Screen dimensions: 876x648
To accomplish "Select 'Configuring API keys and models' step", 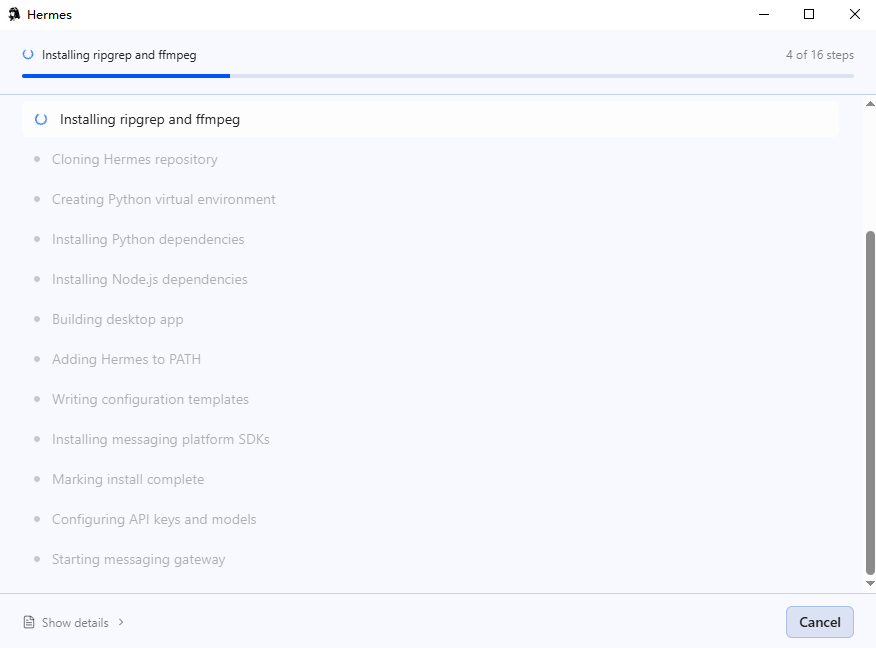I will click(154, 520).
